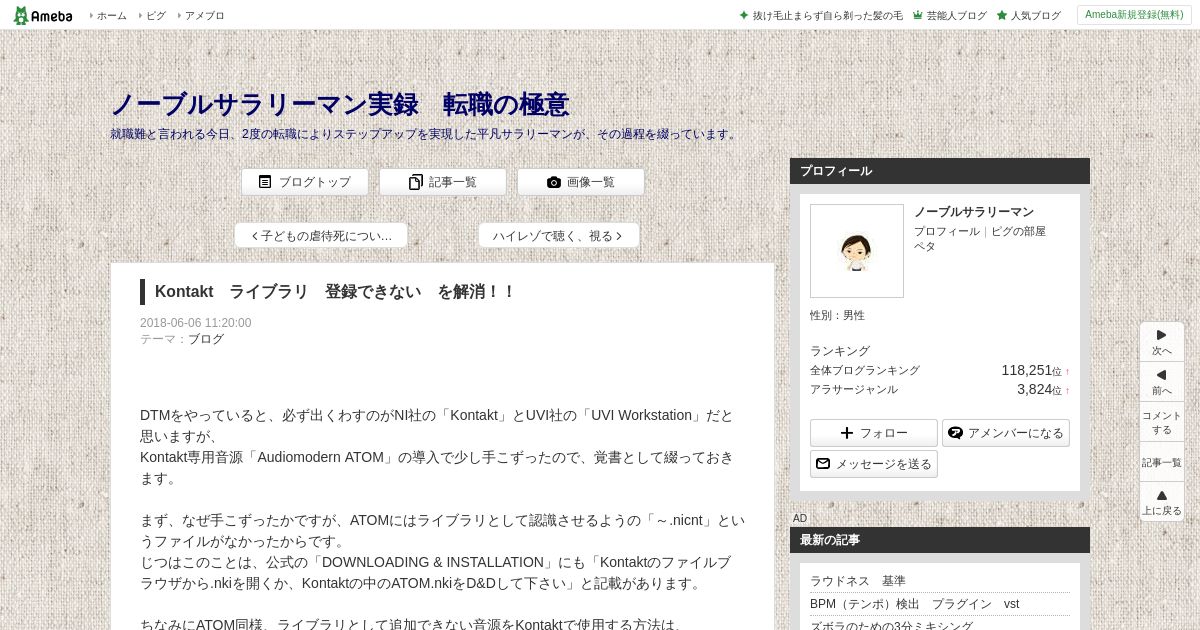The image size is (1200, 630).
Task: Open the blog title ノーブルサラリーマン実録 転職の極意
Action: 339,104
